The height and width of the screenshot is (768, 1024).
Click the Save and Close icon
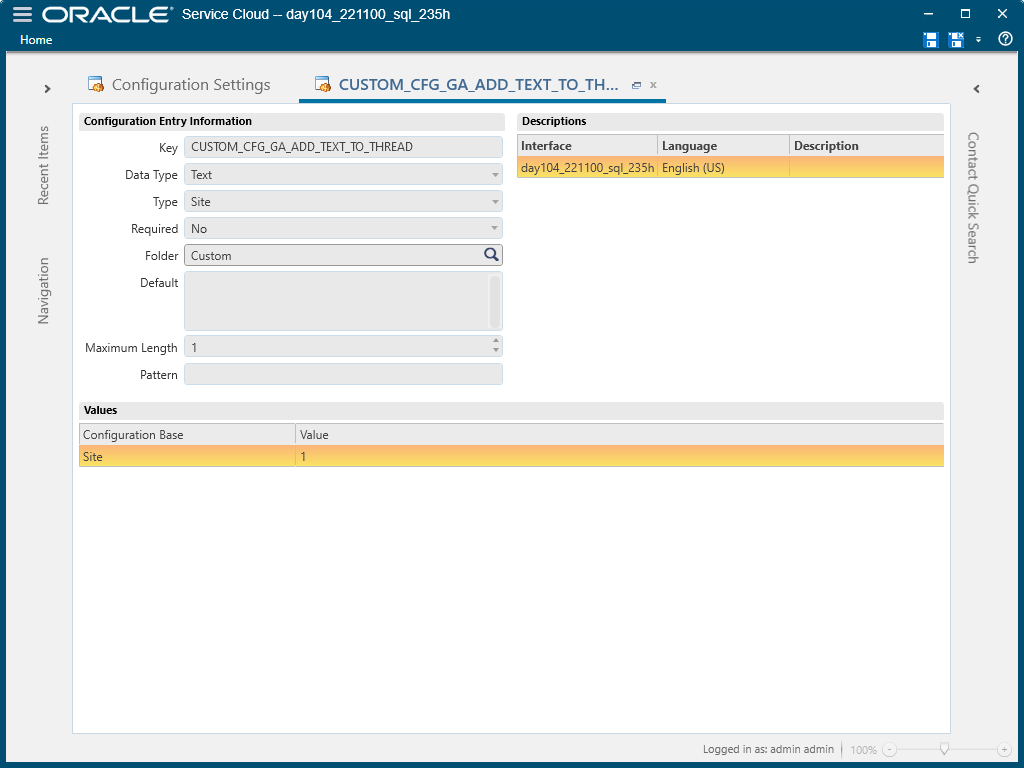(x=956, y=40)
